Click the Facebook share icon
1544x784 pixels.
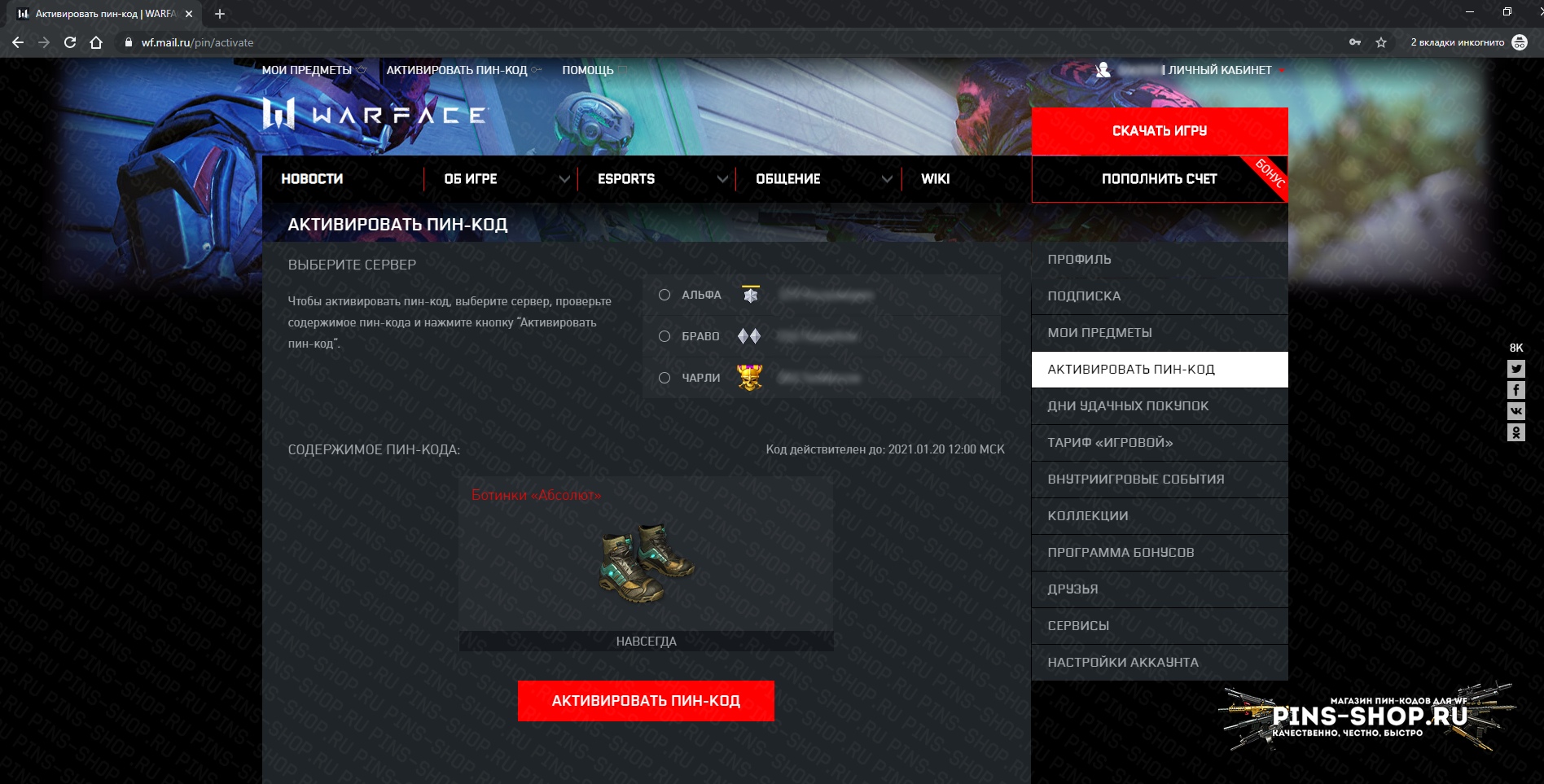pos(1515,390)
